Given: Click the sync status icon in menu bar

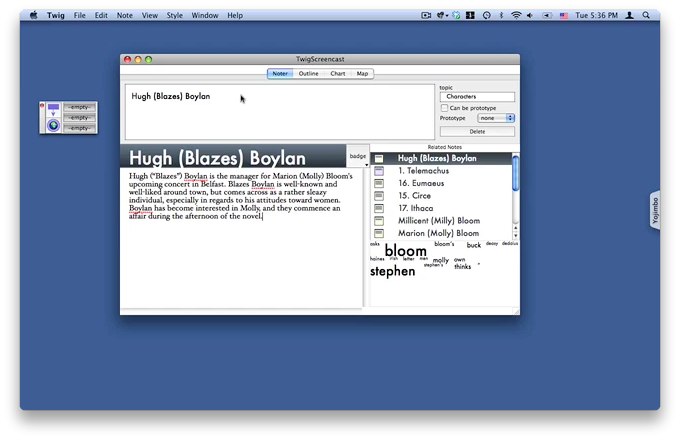Looking at the screenshot, I should tap(456, 15).
